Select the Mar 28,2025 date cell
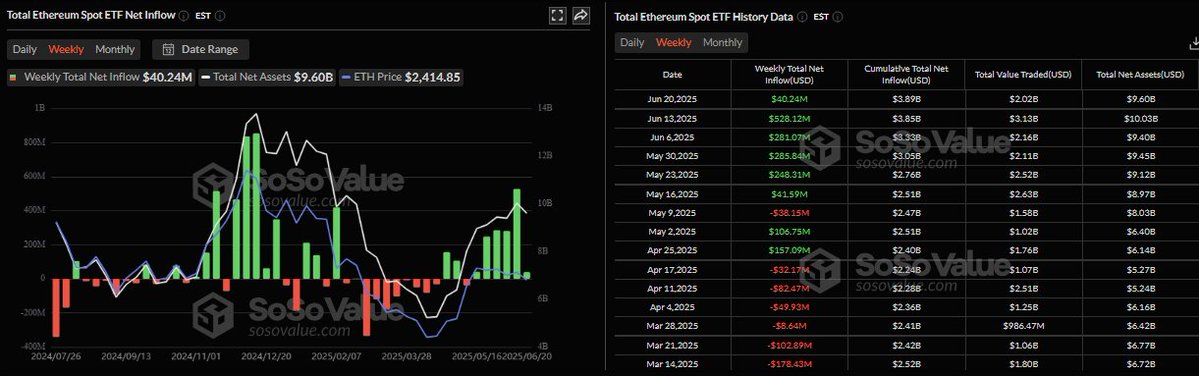Viewport: 1199px width, 376px height. [672, 326]
